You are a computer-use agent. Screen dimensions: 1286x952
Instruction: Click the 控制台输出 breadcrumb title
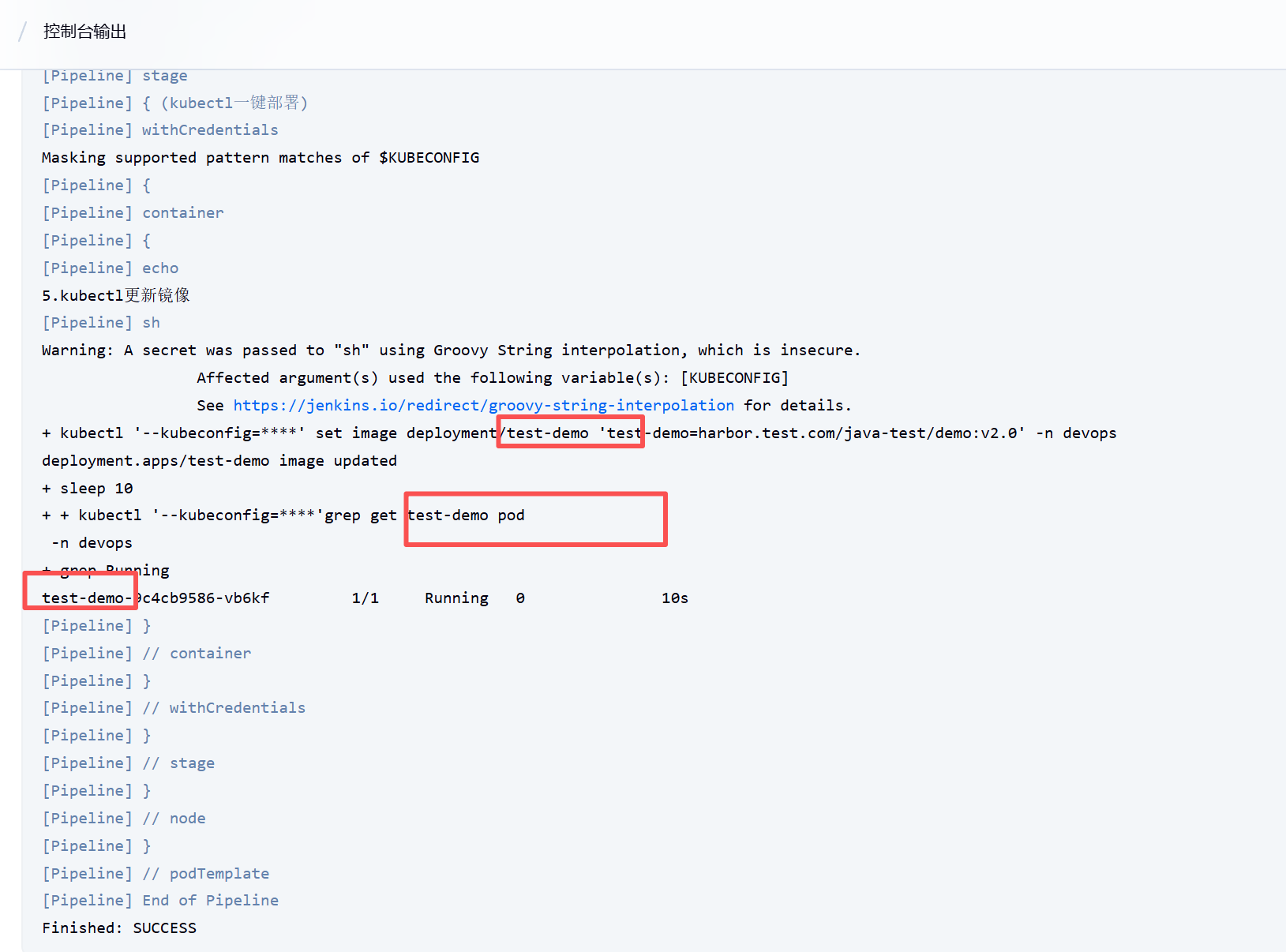(84, 32)
